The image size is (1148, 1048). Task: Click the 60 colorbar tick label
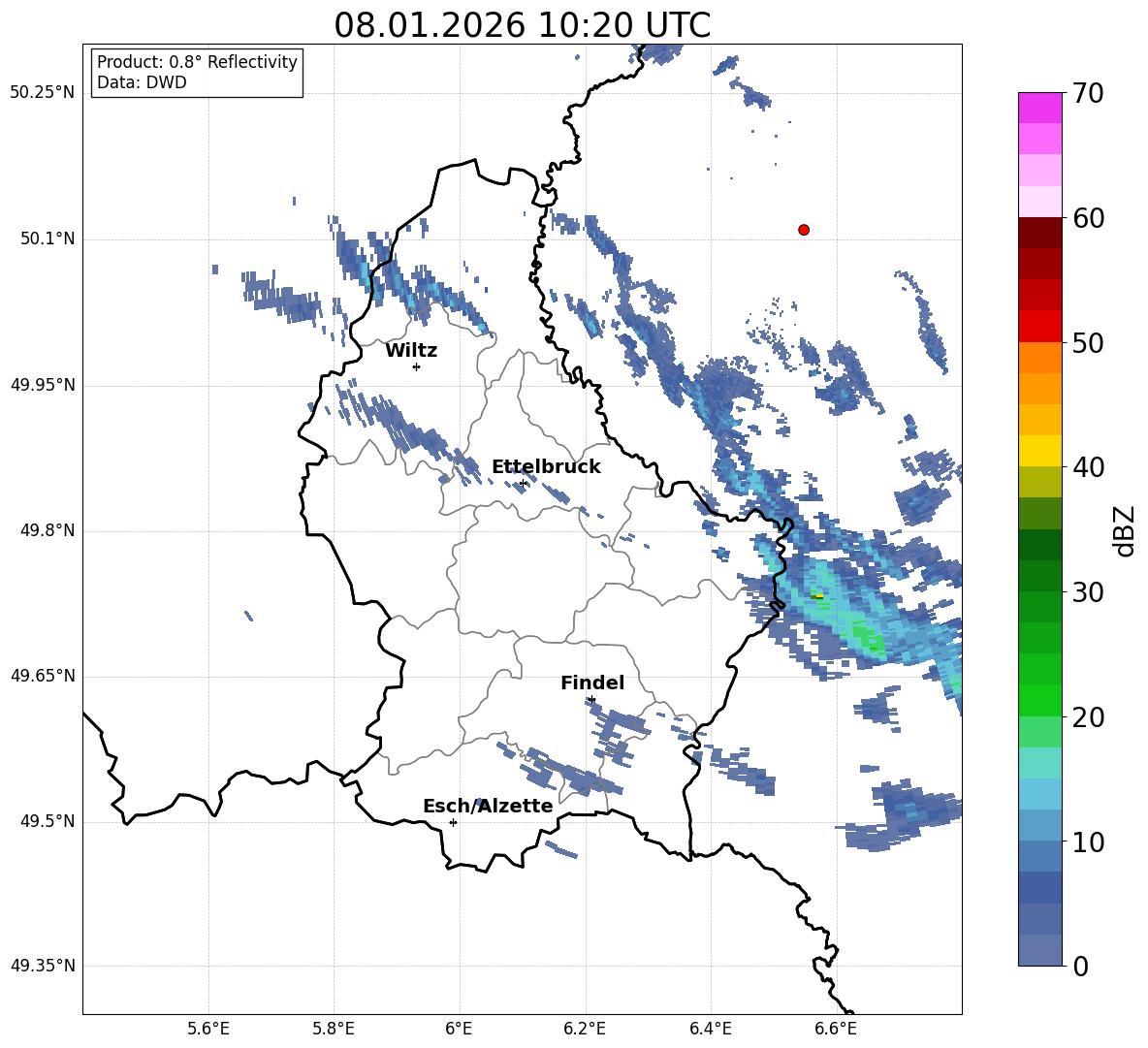pyautogui.click(x=1088, y=218)
